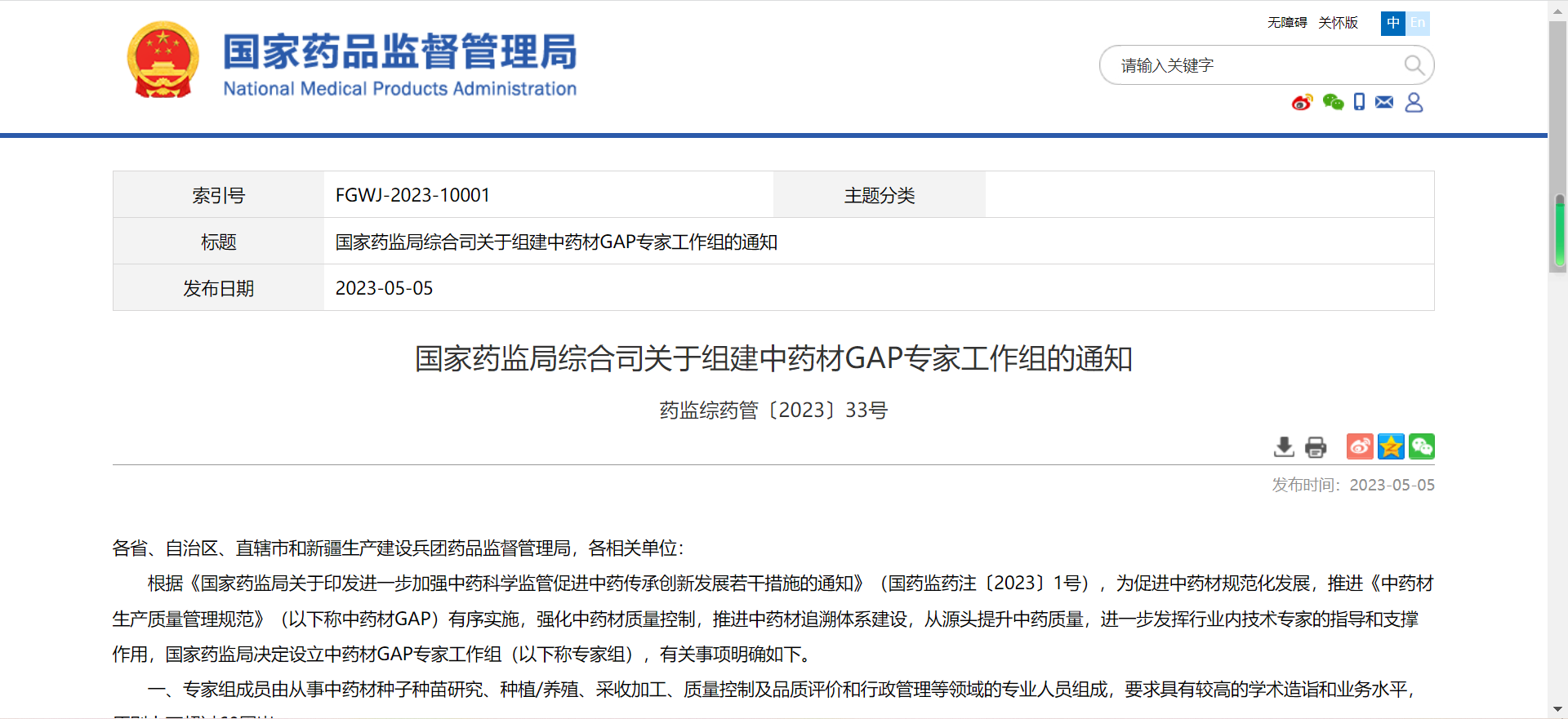
Task: Click the National Medical Products Administration logo
Action: pos(352,62)
